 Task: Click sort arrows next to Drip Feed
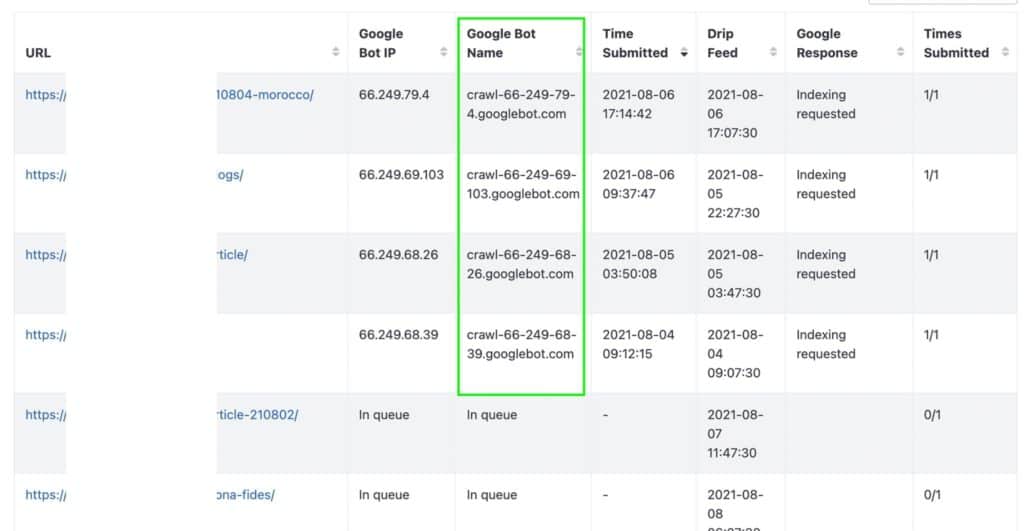tap(773, 52)
